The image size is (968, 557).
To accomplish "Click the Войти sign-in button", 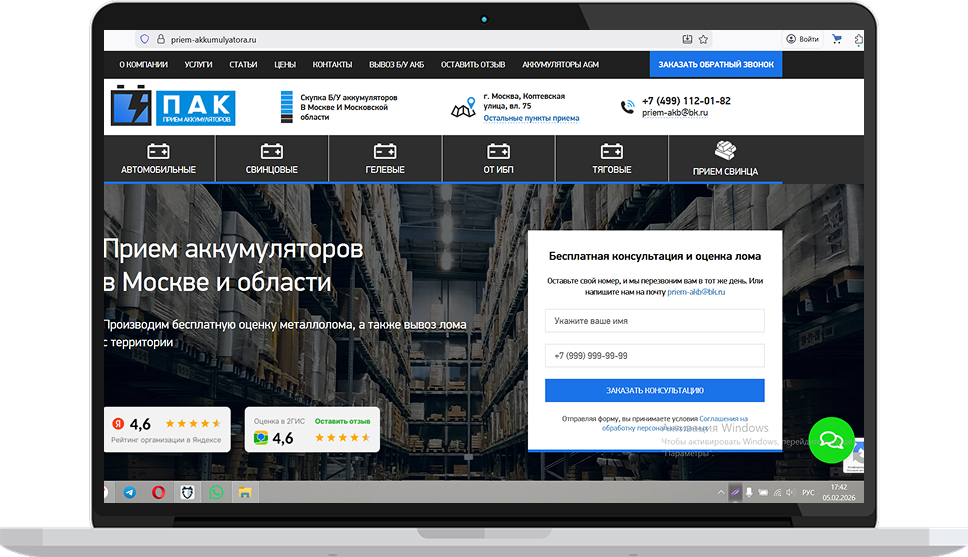I will 803,39.
